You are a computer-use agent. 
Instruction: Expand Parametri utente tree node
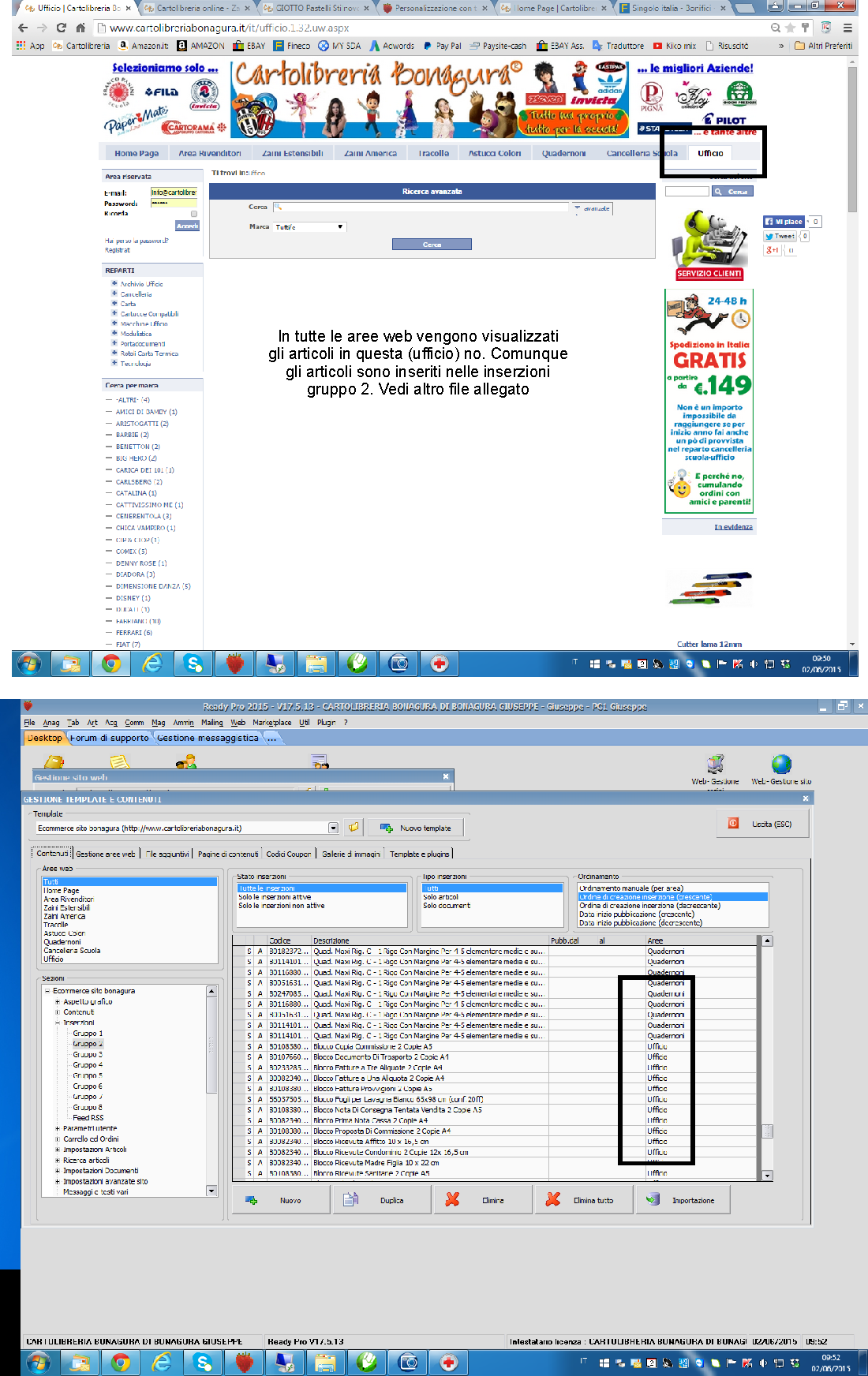click(58, 1128)
